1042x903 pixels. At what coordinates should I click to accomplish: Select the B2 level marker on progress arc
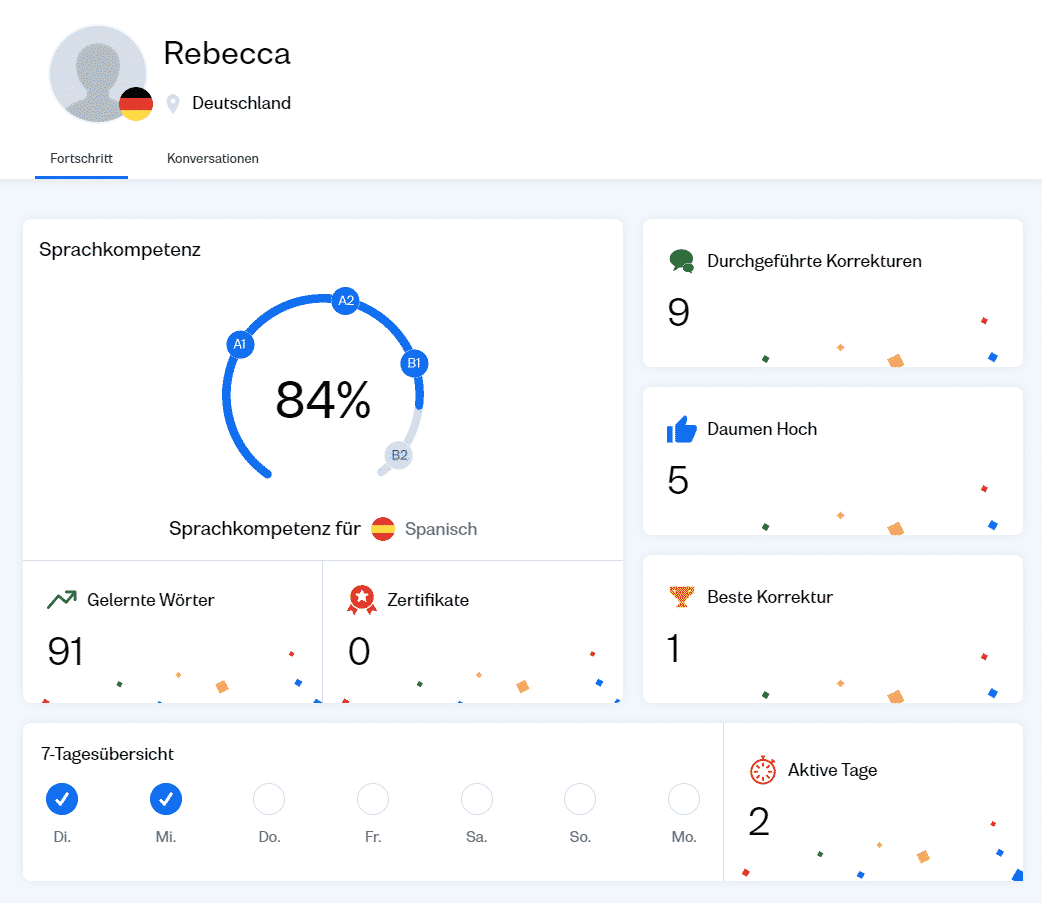(x=399, y=455)
